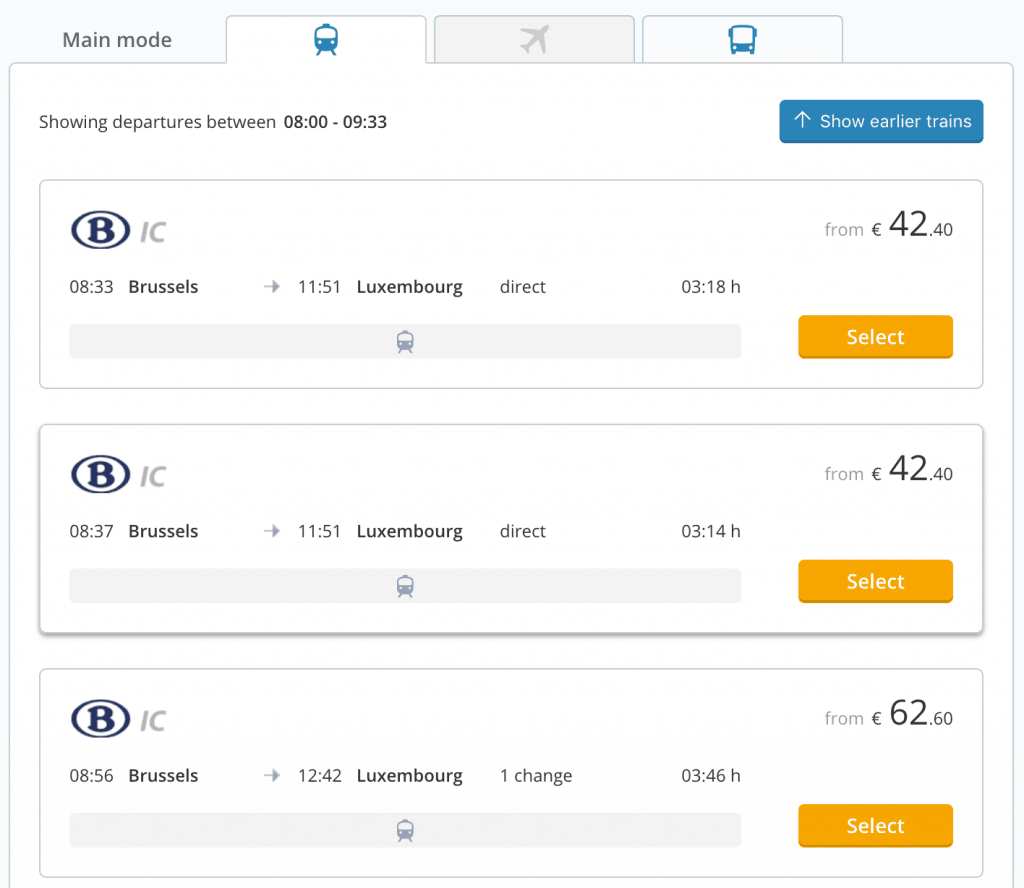Switch to the bus mode tab
The image size is (1024, 888).
742,40
